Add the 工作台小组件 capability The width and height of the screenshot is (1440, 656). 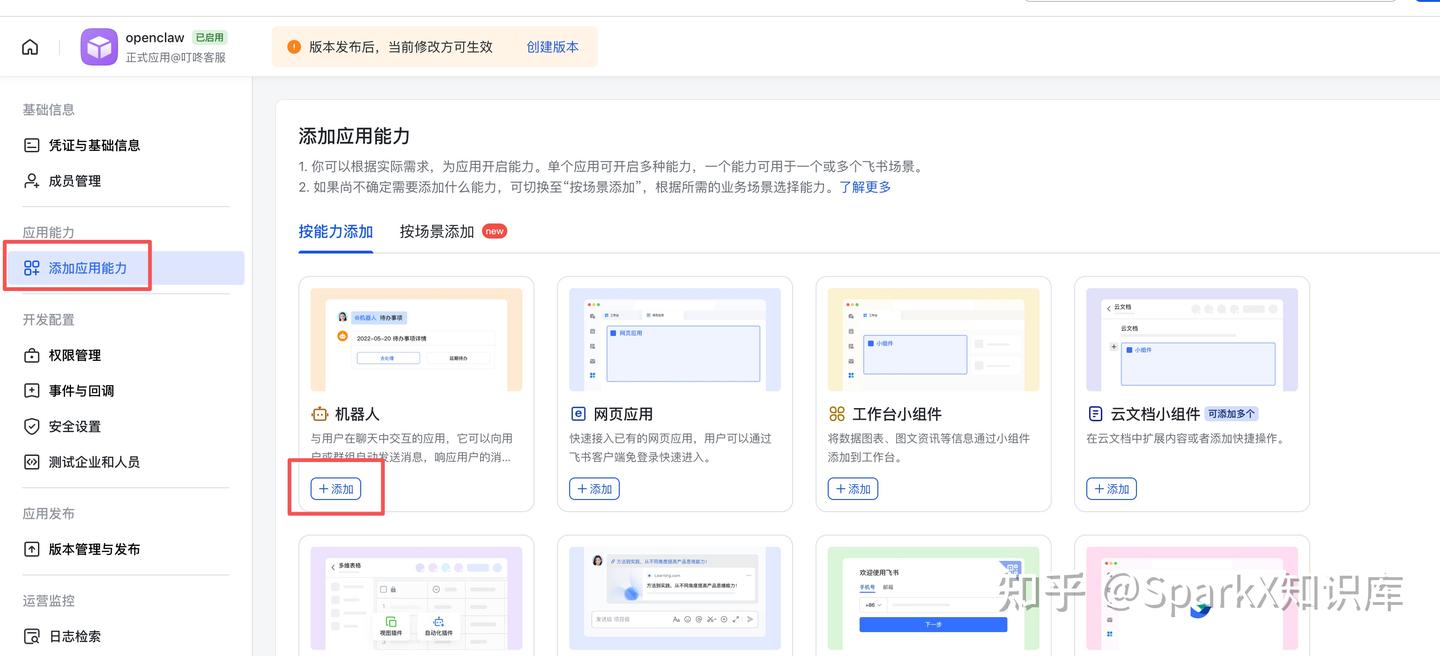(853, 489)
